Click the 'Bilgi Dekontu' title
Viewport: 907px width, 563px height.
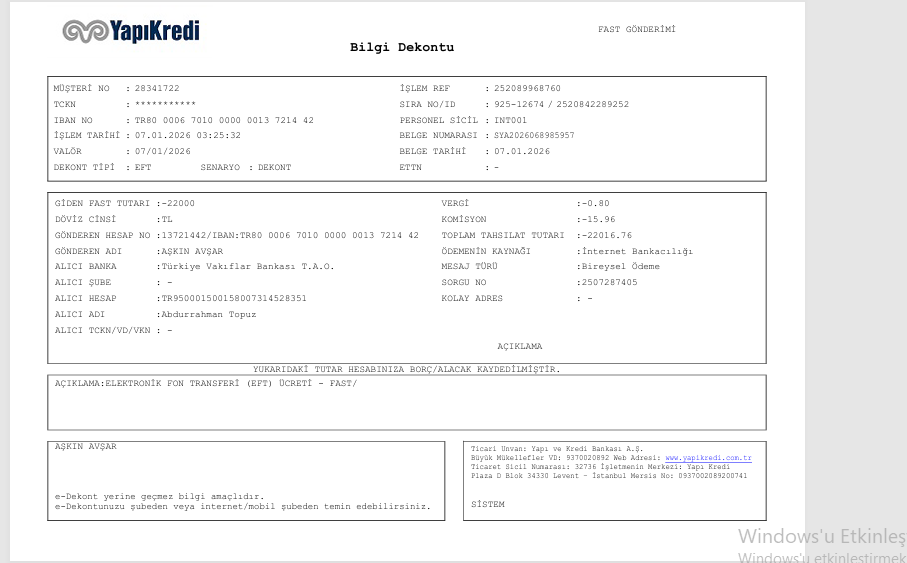[x=402, y=47]
